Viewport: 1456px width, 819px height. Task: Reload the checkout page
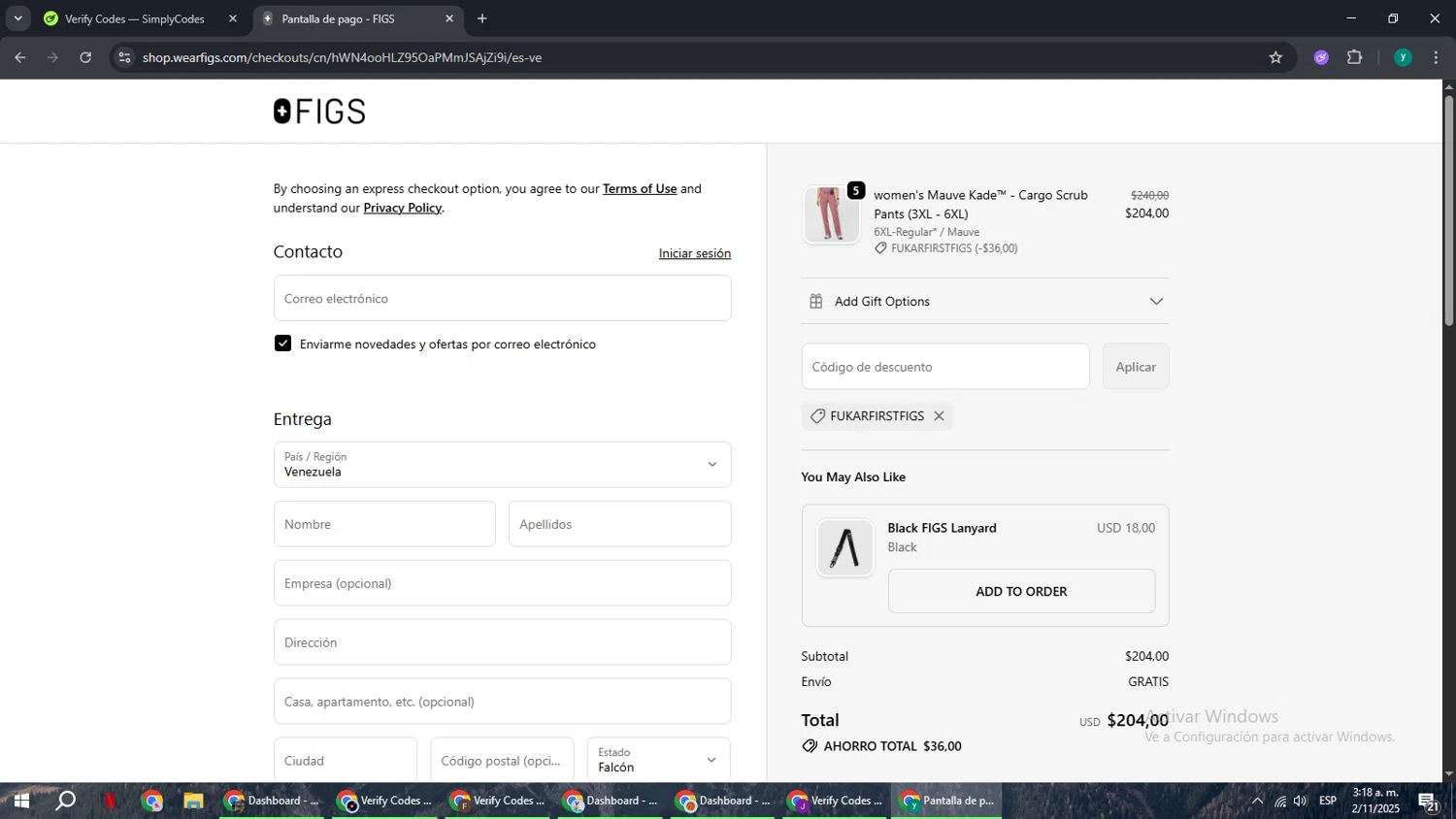tap(85, 58)
